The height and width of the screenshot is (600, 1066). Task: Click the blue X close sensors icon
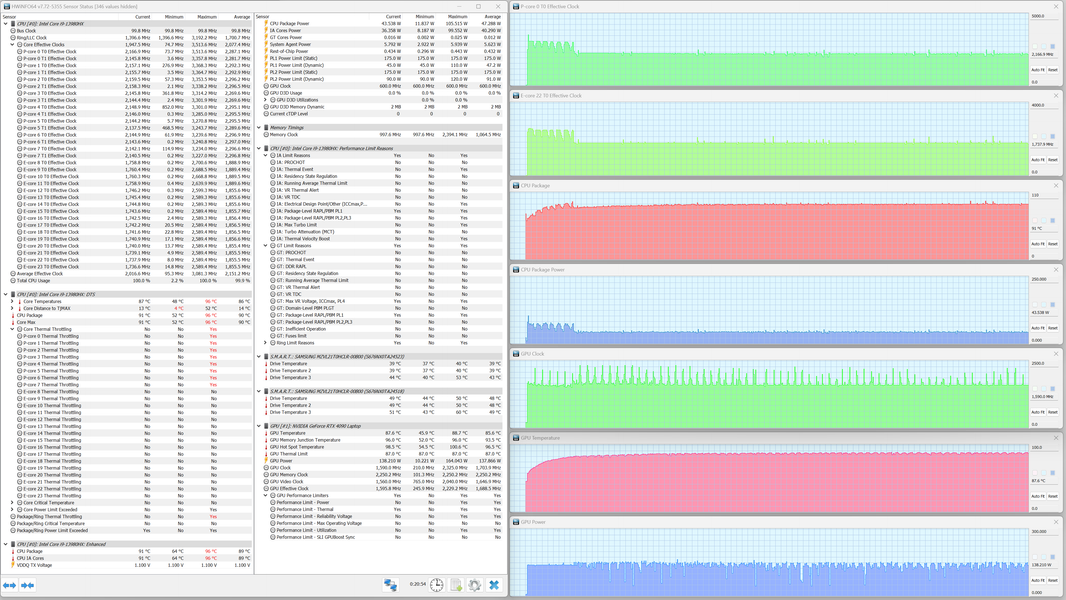pyautogui.click(x=494, y=585)
